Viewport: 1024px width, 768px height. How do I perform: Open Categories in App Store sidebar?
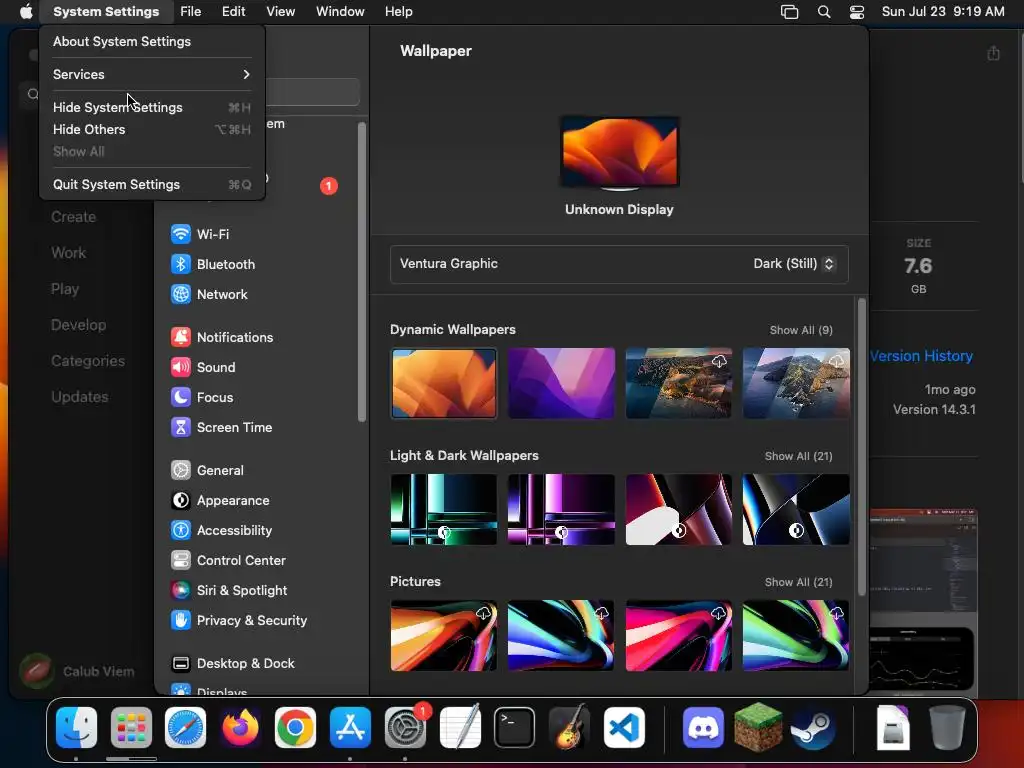pyautogui.click(x=88, y=360)
